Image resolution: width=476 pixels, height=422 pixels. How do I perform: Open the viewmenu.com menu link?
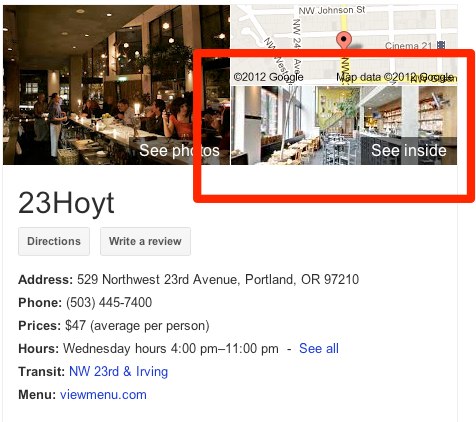click(x=103, y=395)
